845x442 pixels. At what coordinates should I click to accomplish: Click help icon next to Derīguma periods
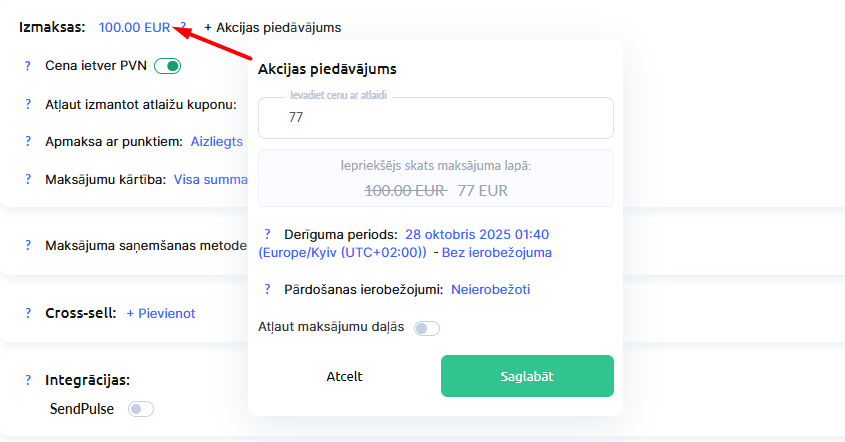point(267,234)
